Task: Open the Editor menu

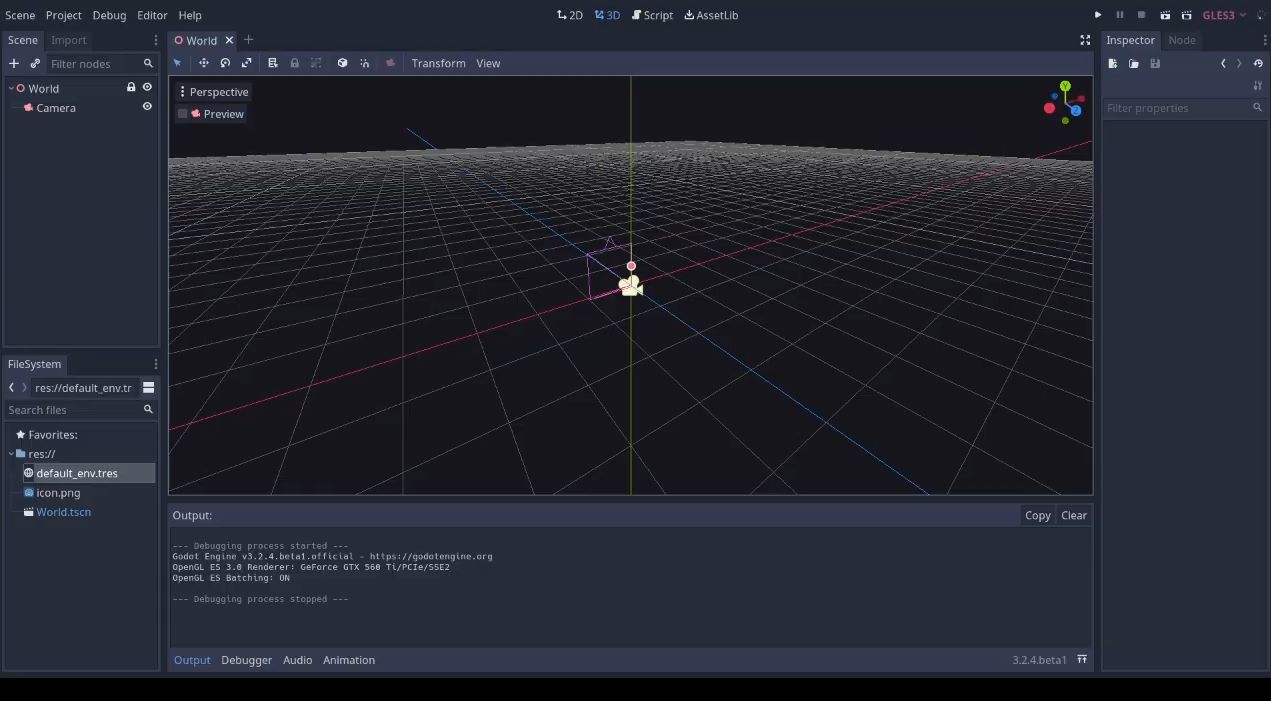Action: click(152, 15)
